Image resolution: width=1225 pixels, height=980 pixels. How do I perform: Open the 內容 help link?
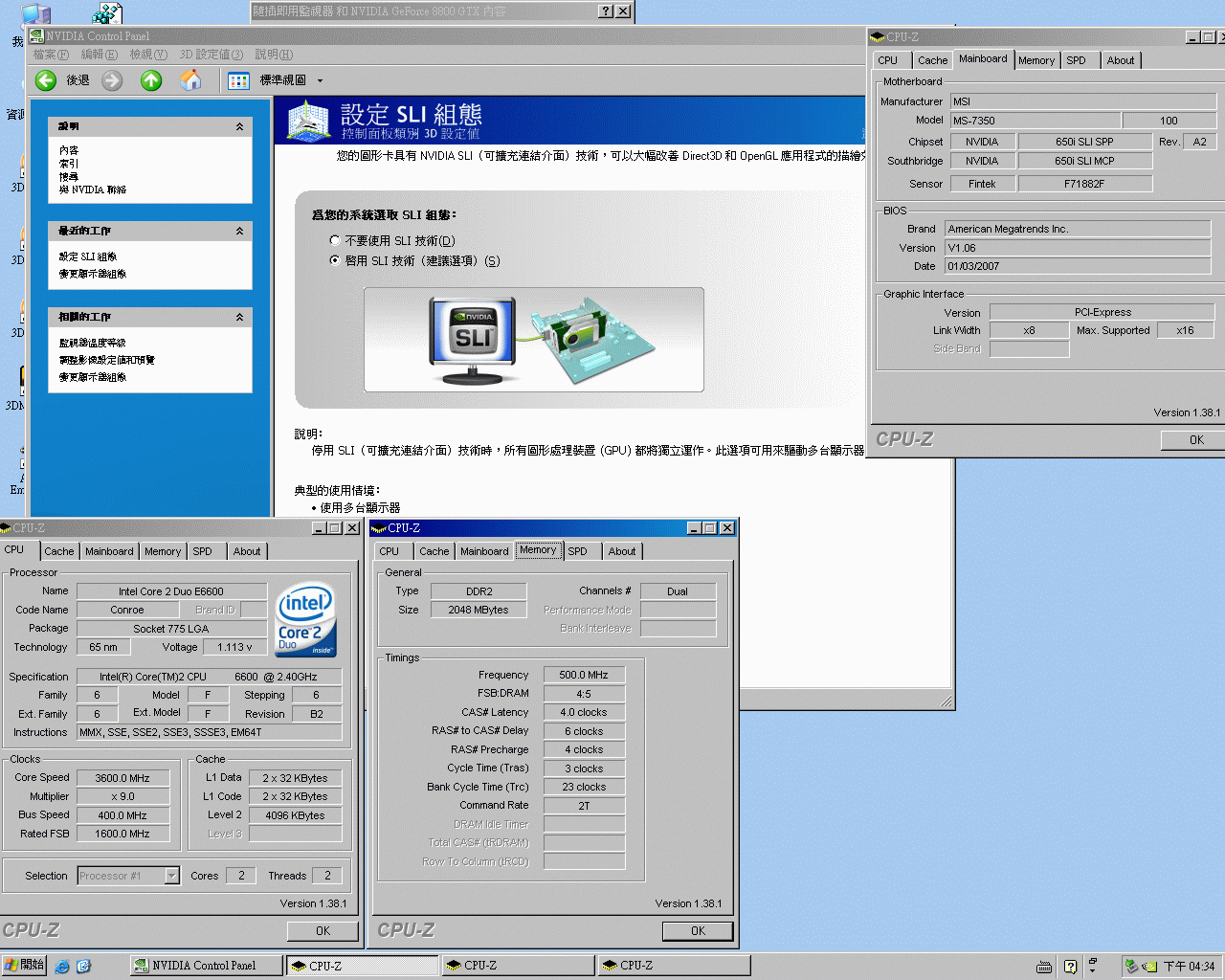[69, 150]
